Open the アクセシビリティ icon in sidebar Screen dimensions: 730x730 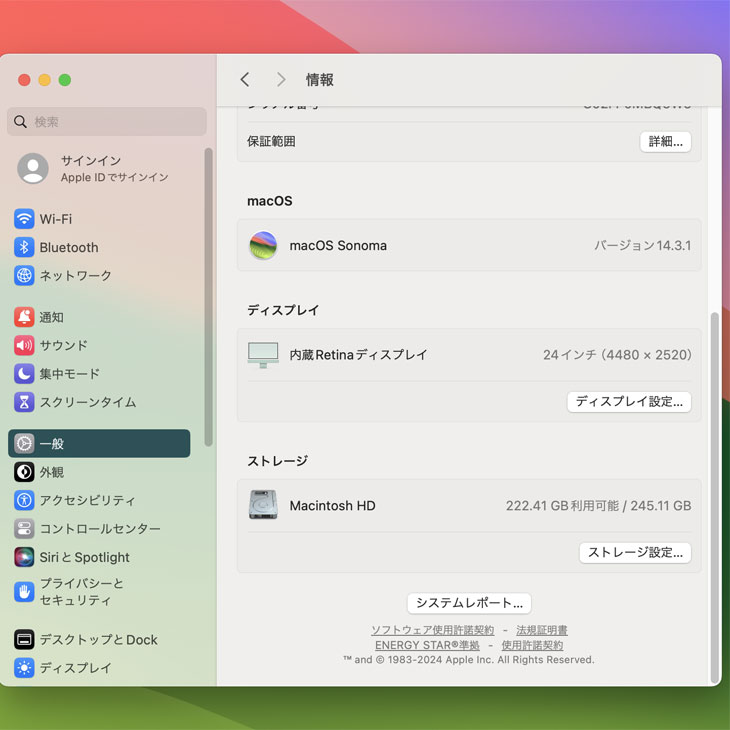(x=24, y=500)
